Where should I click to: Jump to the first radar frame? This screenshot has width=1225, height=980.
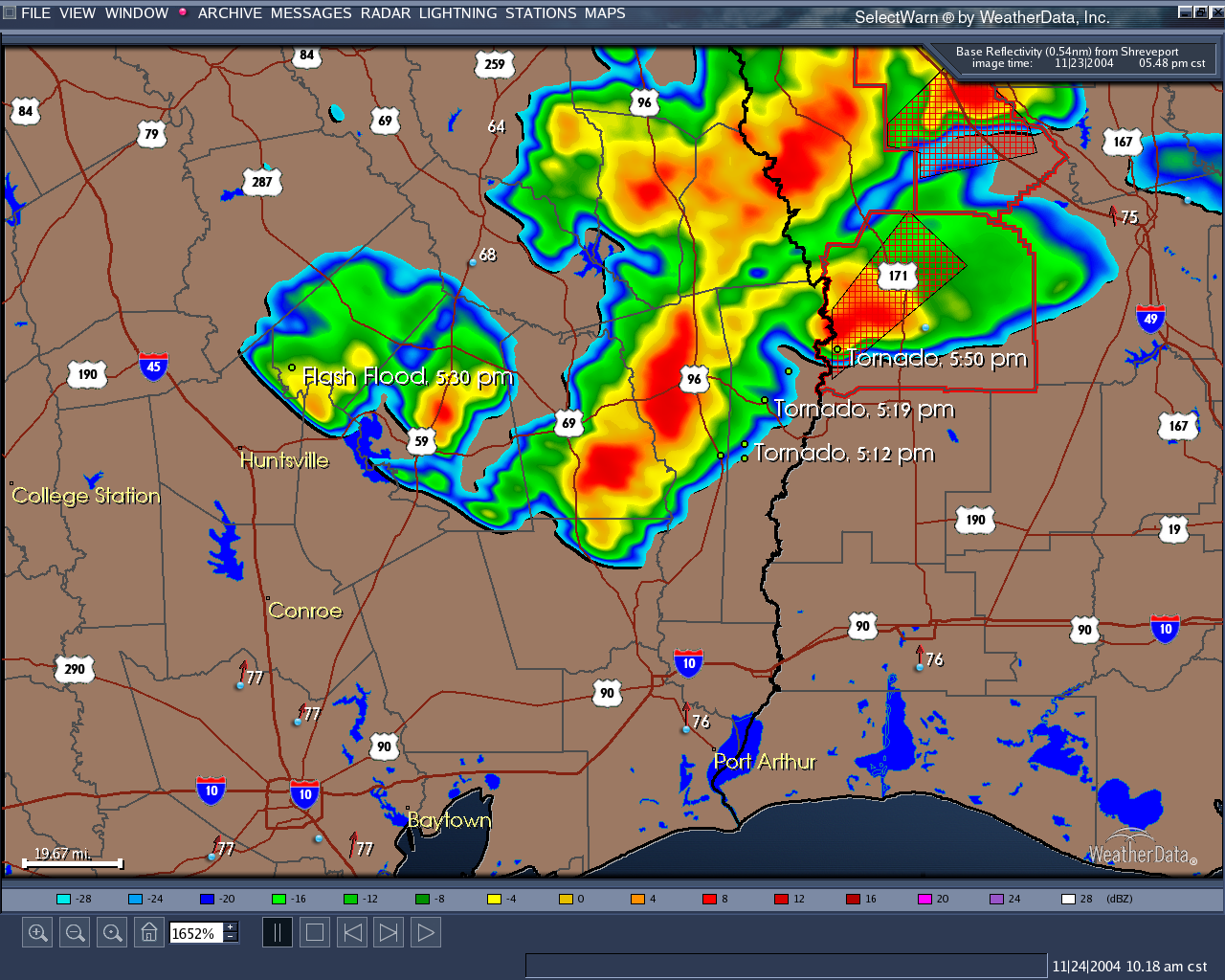point(351,931)
